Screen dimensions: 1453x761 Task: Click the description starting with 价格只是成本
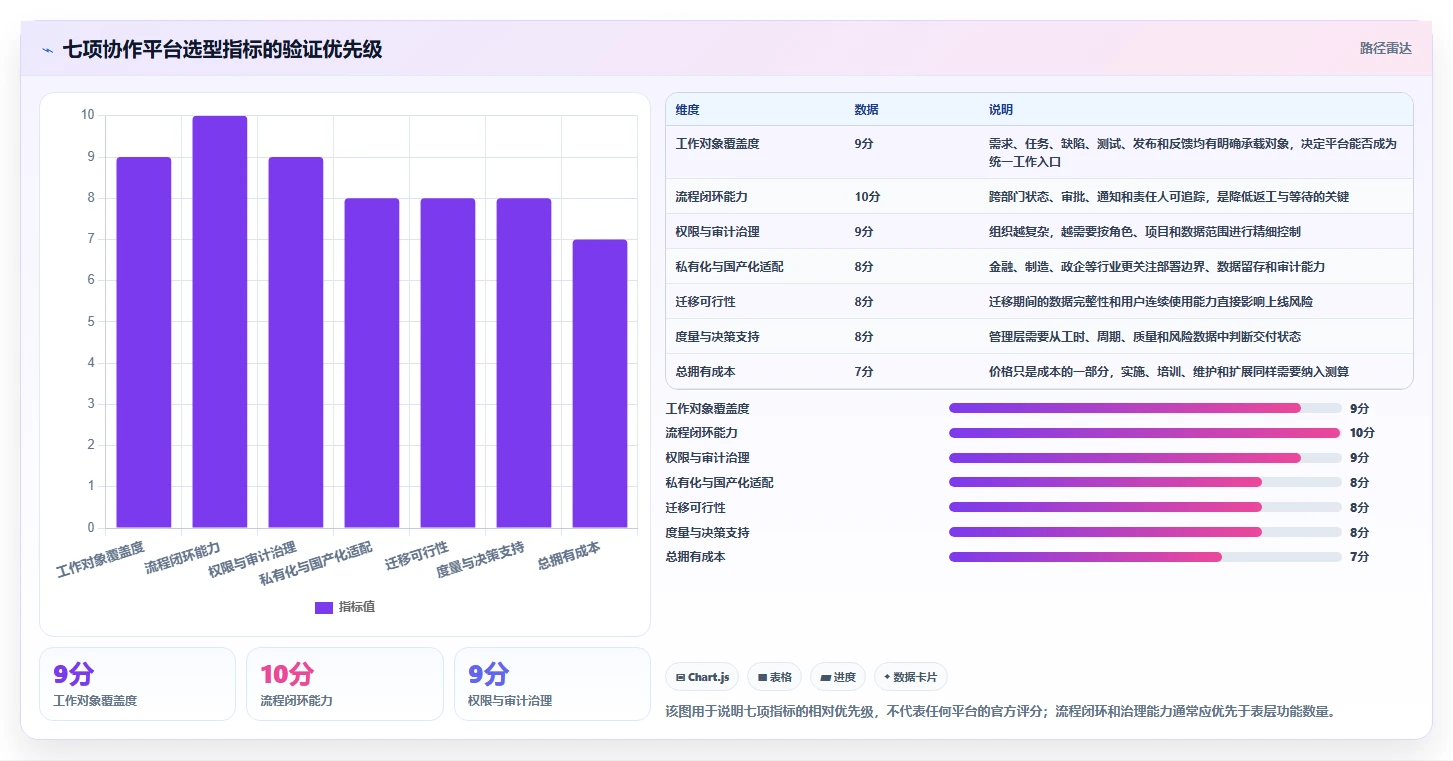pos(1169,371)
